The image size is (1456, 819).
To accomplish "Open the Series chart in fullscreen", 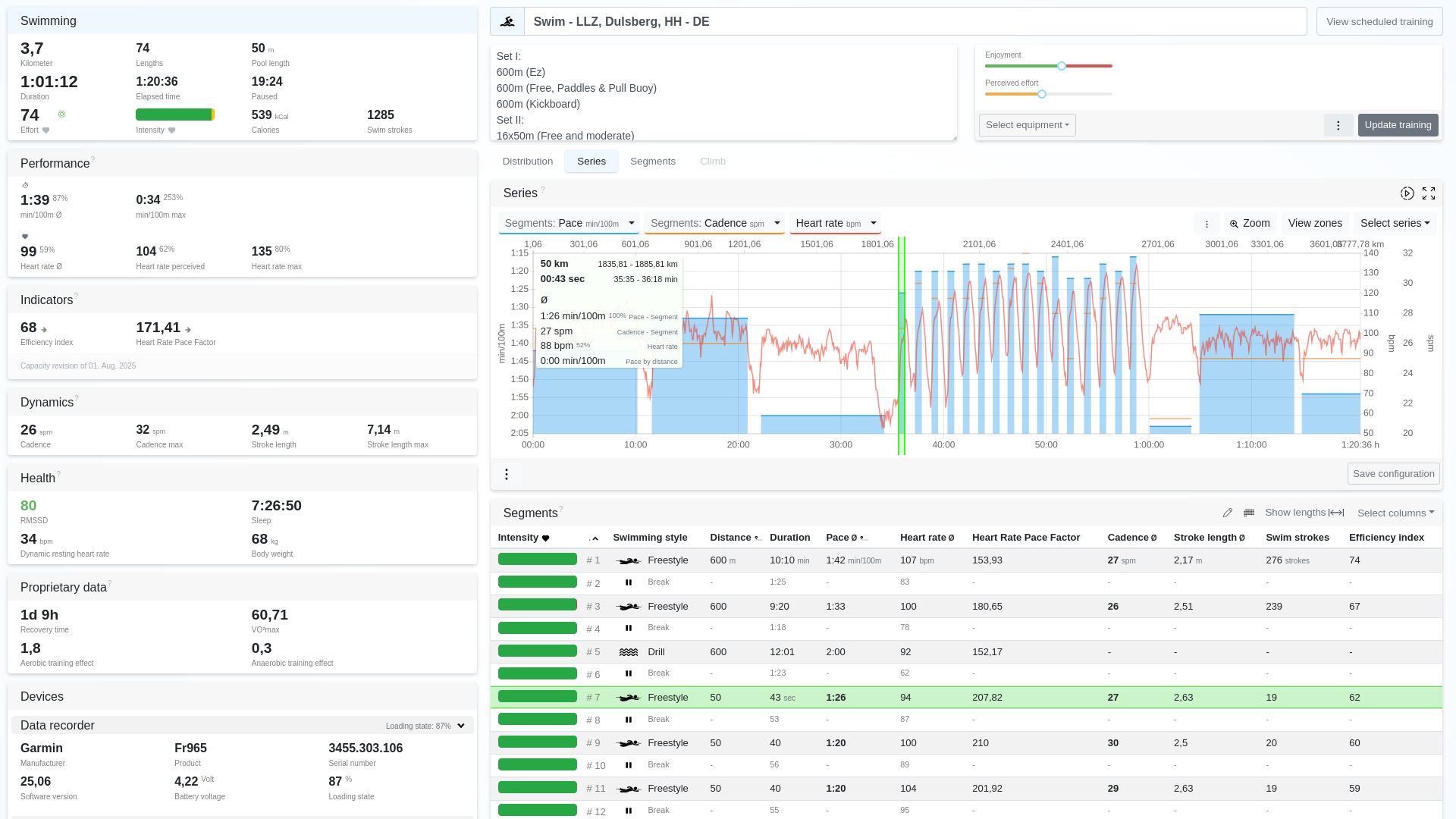I will (x=1429, y=193).
